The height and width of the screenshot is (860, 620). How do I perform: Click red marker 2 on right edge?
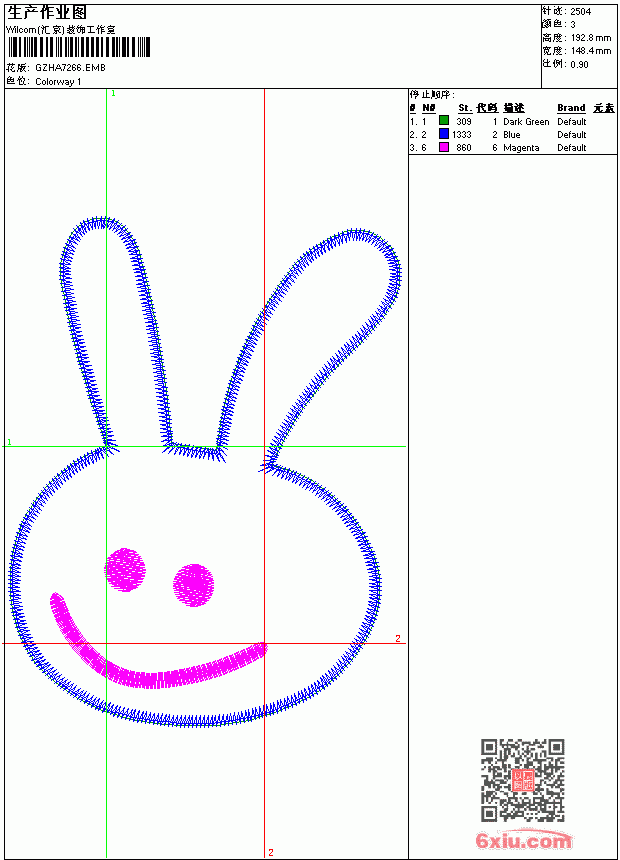tap(398, 638)
